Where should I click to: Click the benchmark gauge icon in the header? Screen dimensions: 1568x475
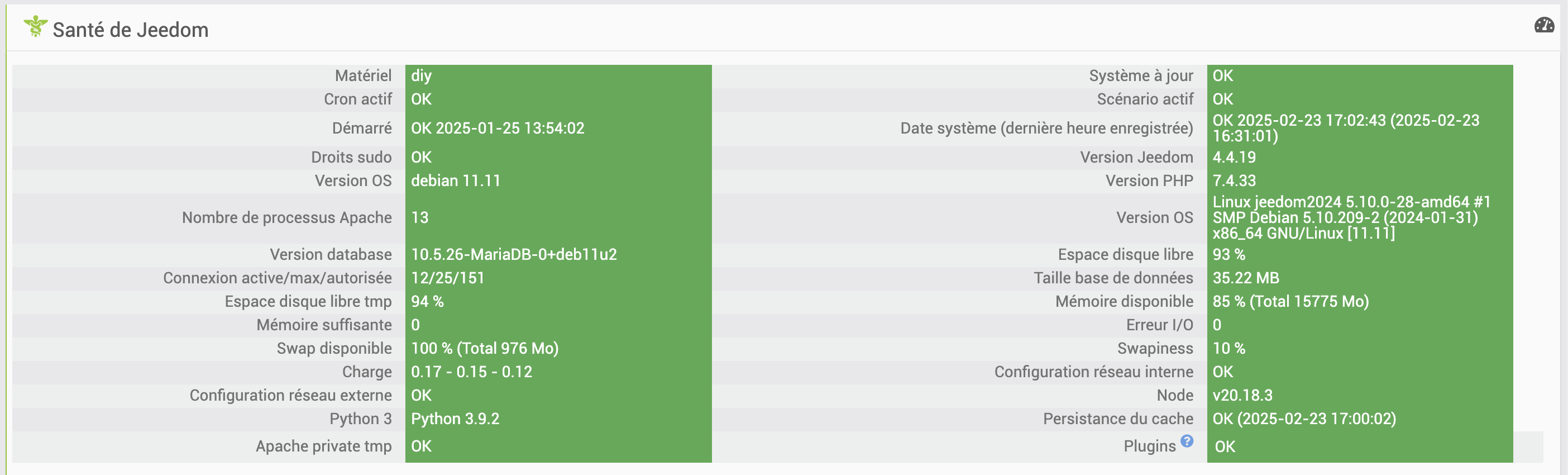click(1543, 25)
